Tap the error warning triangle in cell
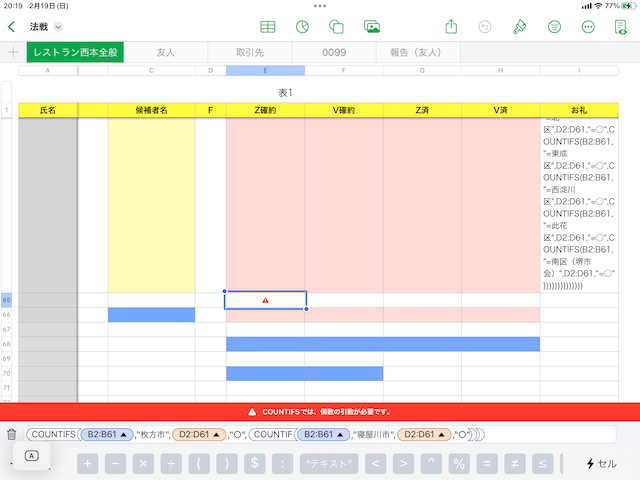Viewport: 640px width, 480px height. [x=265, y=300]
